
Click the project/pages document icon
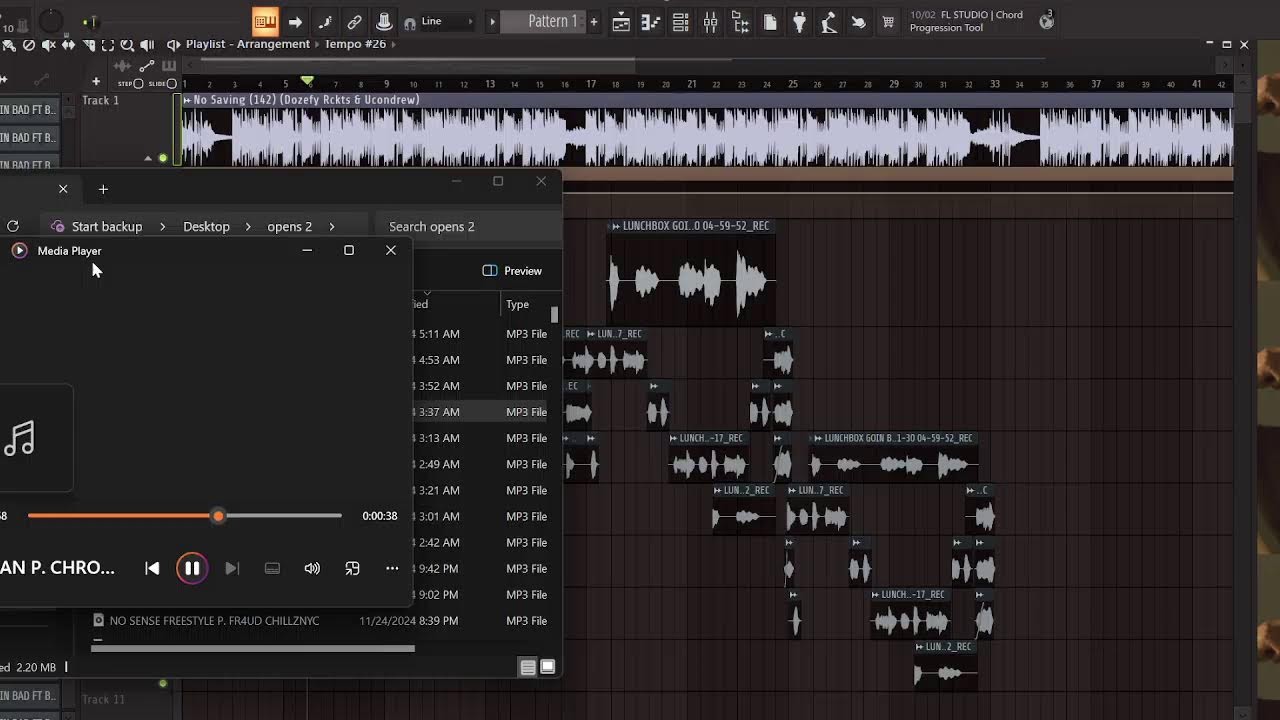pyautogui.click(x=771, y=21)
